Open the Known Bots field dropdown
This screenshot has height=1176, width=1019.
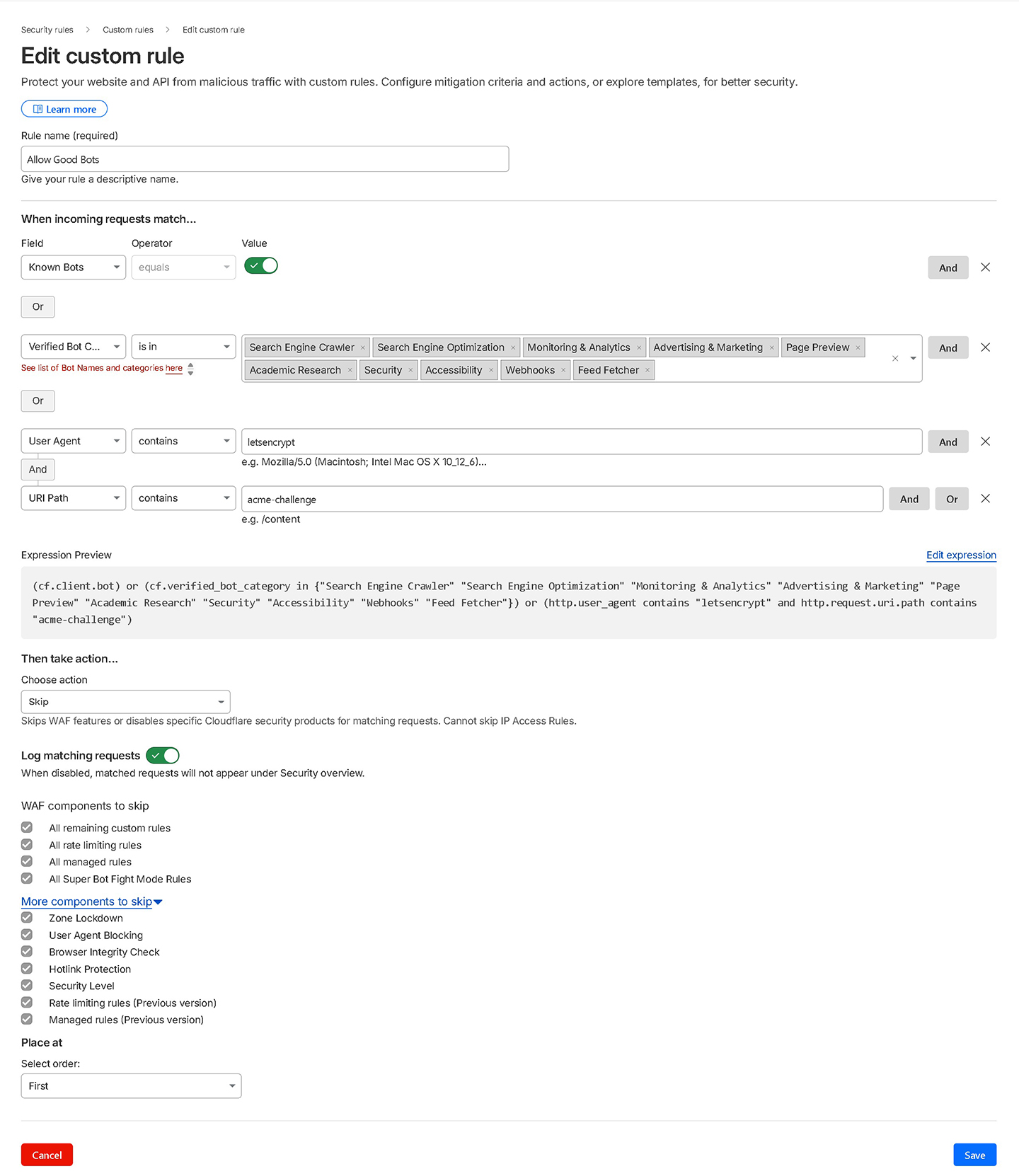[74, 267]
